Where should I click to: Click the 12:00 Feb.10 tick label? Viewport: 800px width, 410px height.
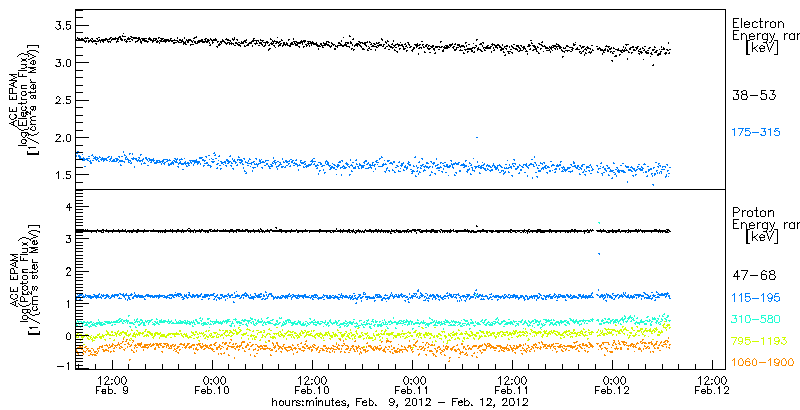click(312, 385)
